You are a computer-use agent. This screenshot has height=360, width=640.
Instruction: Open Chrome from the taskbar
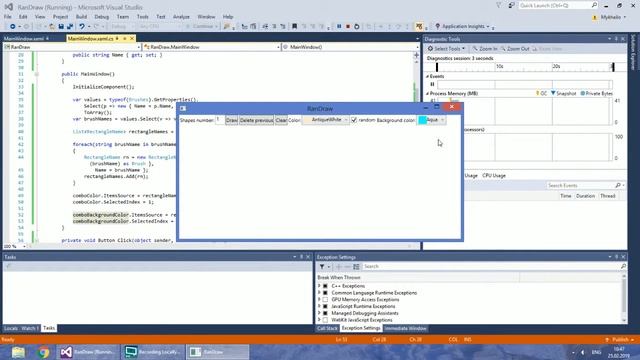(44, 352)
